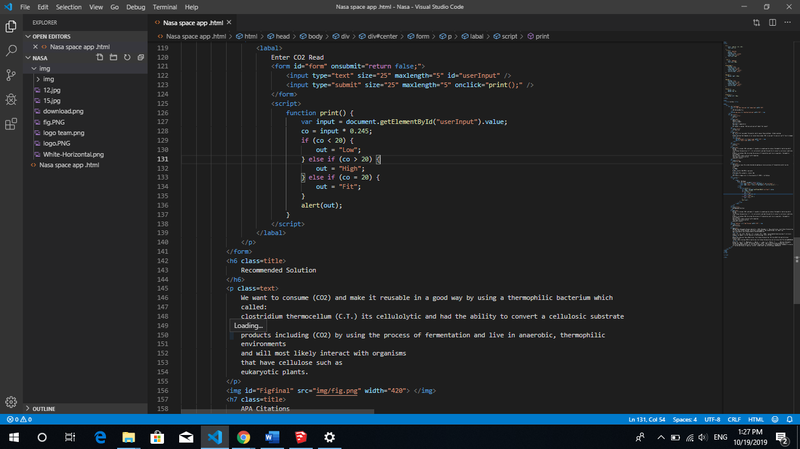
Task: Open Google Chrome from the taskbar
Action: 243,438
